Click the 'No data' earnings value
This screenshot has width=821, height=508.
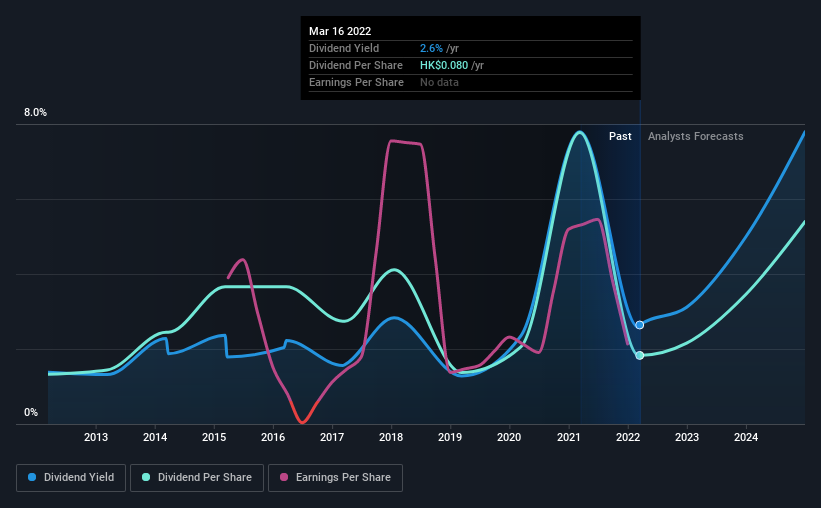pyautogui.click(x=439, y=82)
